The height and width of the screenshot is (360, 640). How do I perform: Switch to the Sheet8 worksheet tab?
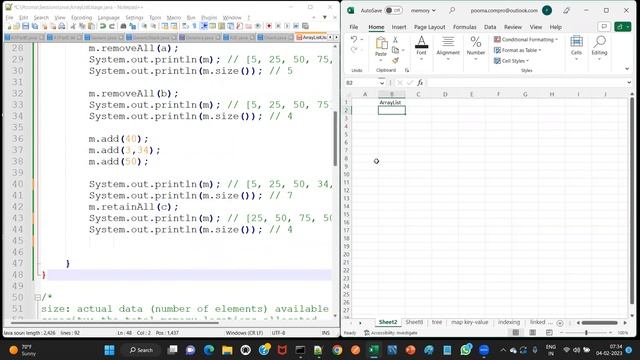click(x=414, y=322)
